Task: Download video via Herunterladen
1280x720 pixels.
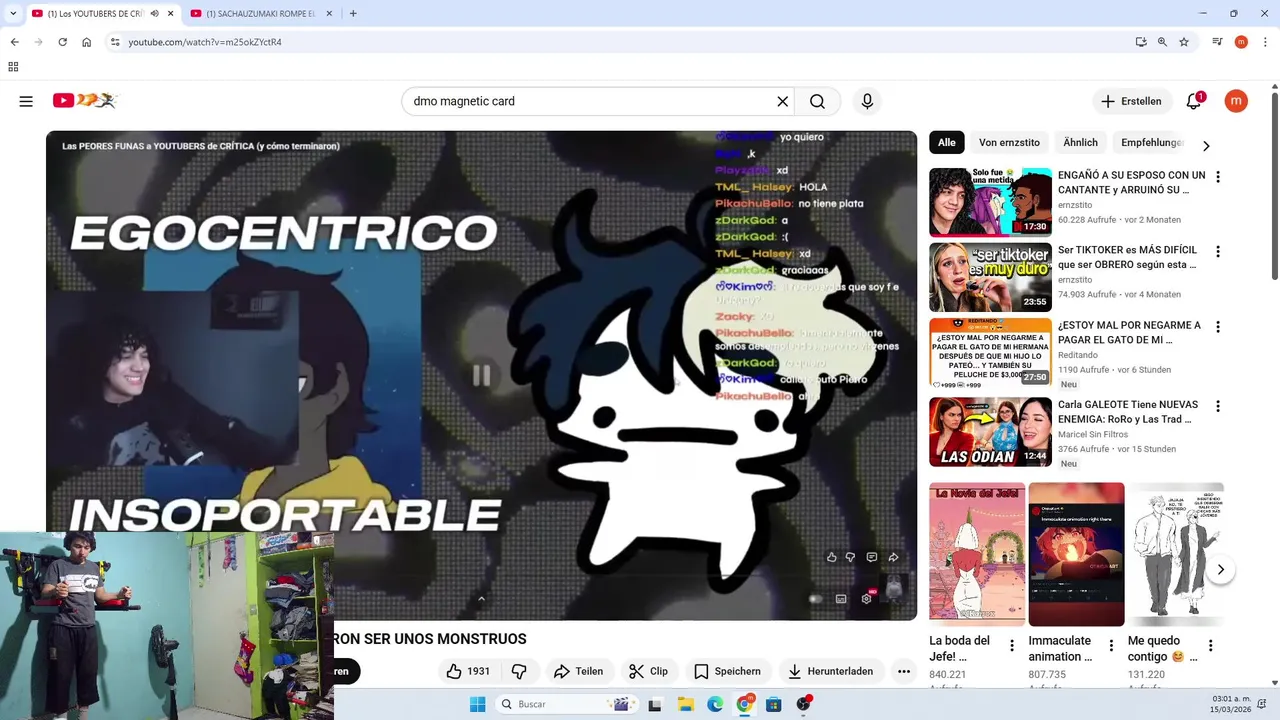Action: coord(831,671)
